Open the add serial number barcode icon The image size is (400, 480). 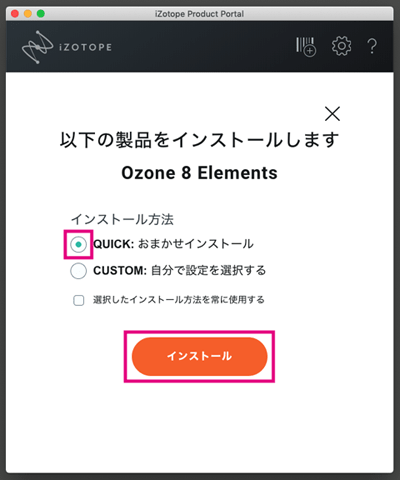[306, 47]
